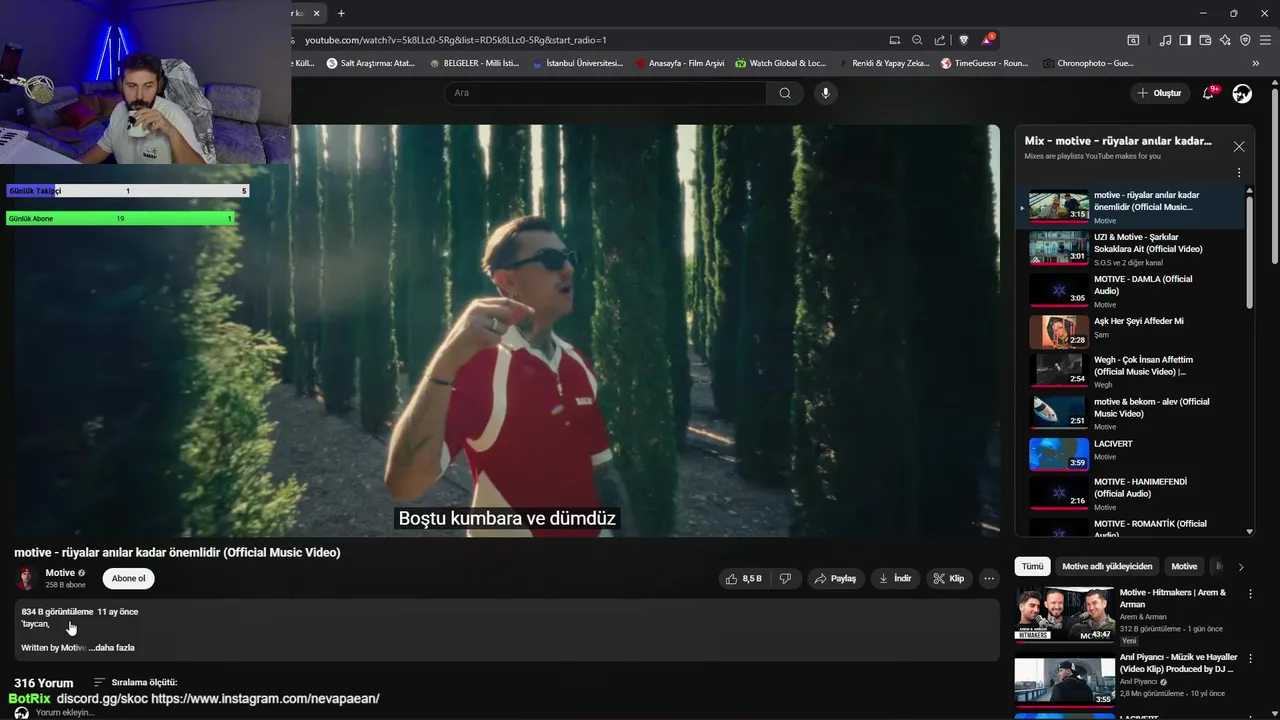Open the YouTube account avatar menu
Screen dimensions: 1280x720
[1242, 93]
